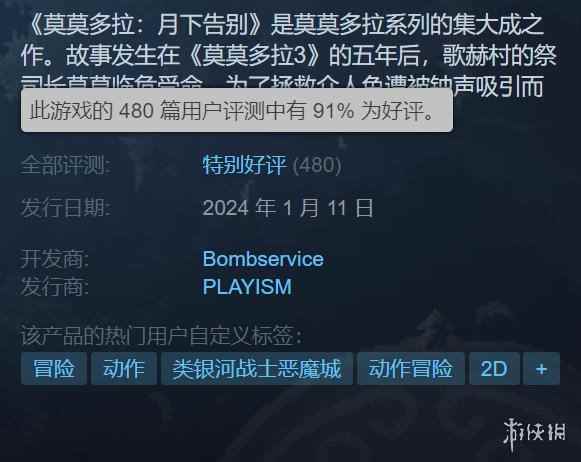Click the 开发商 label

(55, 259)
